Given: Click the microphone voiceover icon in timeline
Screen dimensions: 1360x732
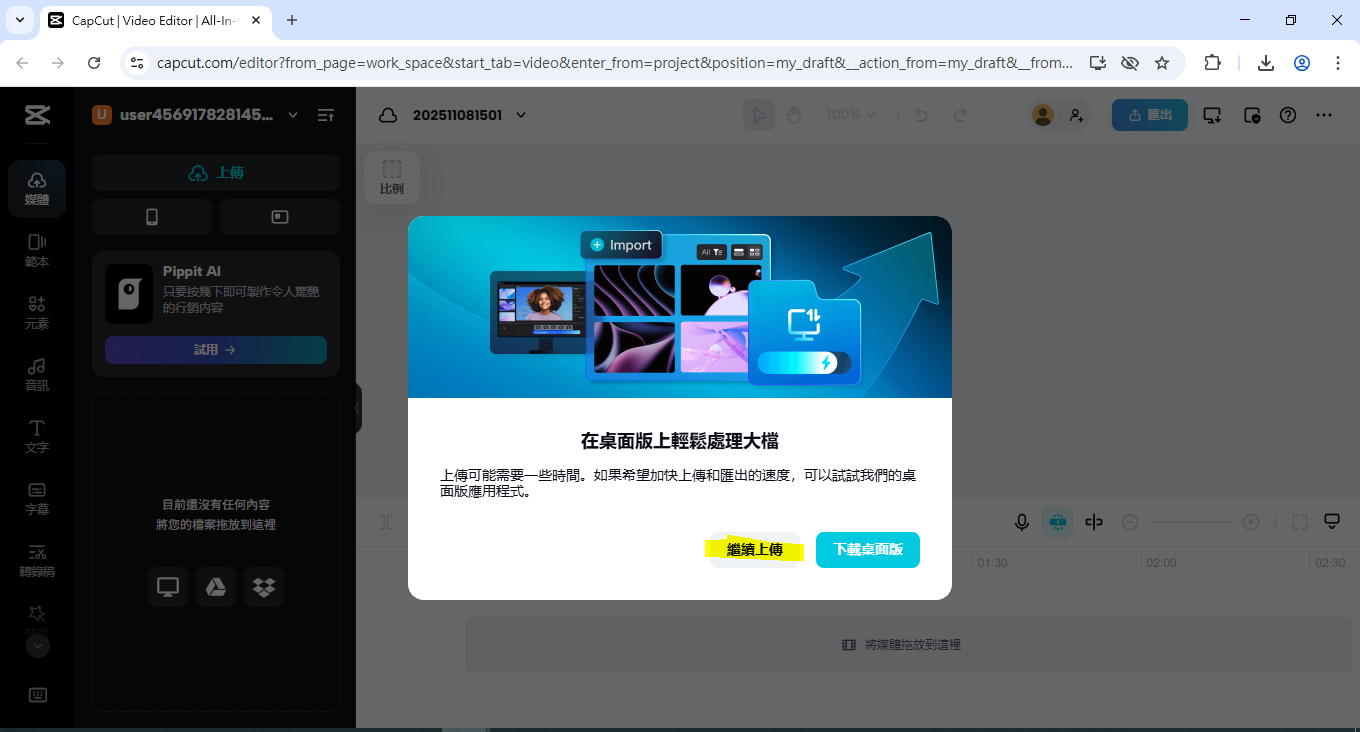Looking at the screenshot, I should click(x=1022, y=522).
